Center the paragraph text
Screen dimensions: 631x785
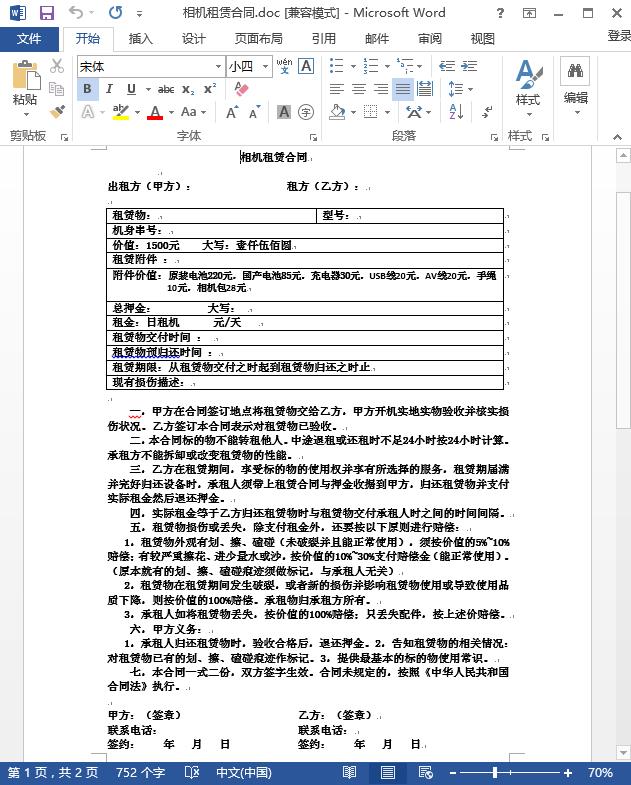tap(359, 89)
